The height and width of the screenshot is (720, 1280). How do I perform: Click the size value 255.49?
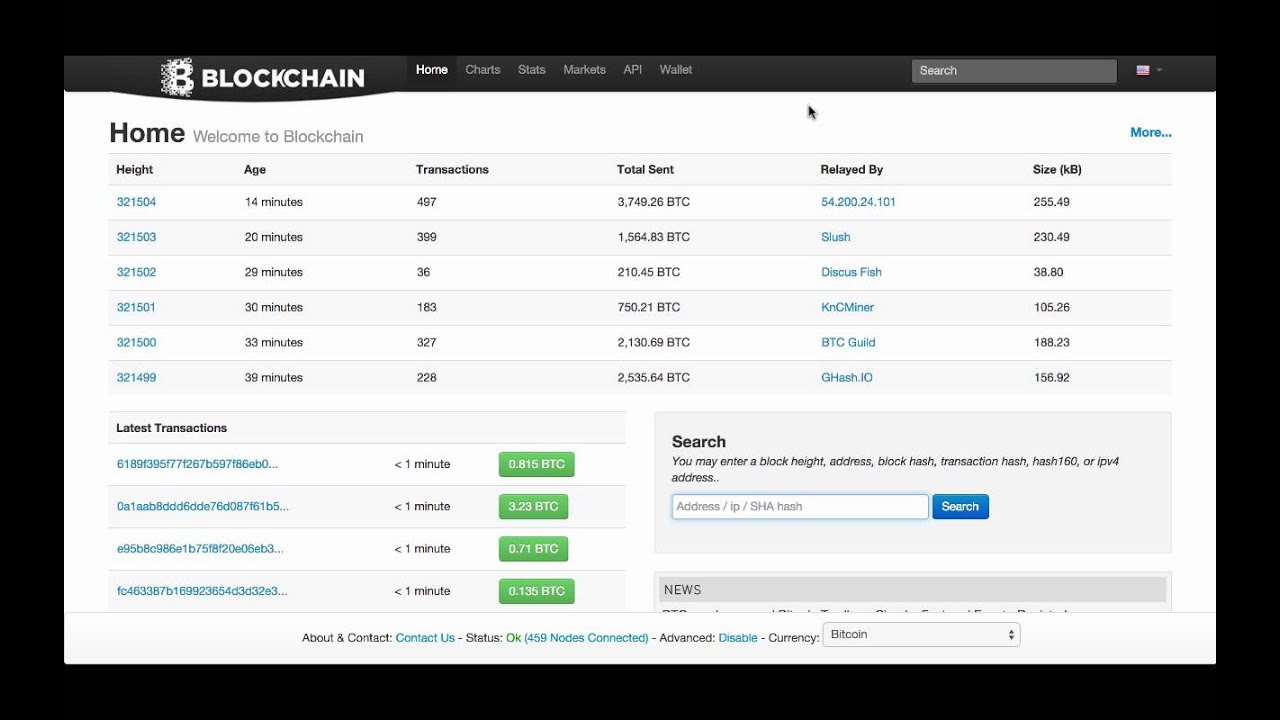click(x=1051, y=202)
